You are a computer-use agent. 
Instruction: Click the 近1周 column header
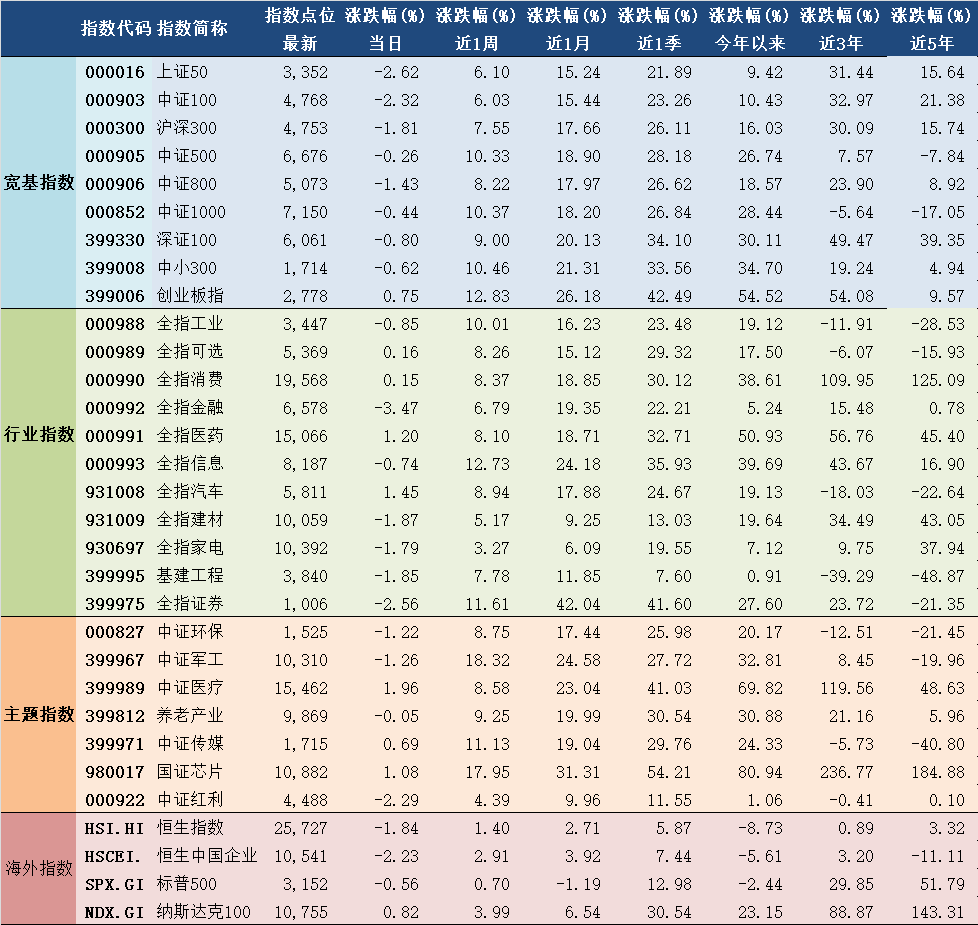click(477, 44)
